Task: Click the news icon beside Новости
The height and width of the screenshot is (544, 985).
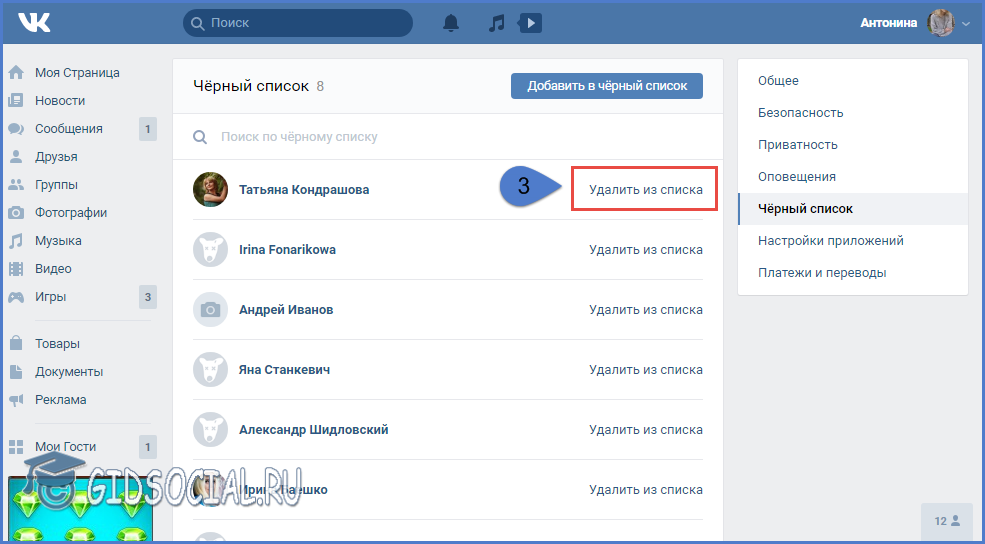Action: tap(16, 101)
